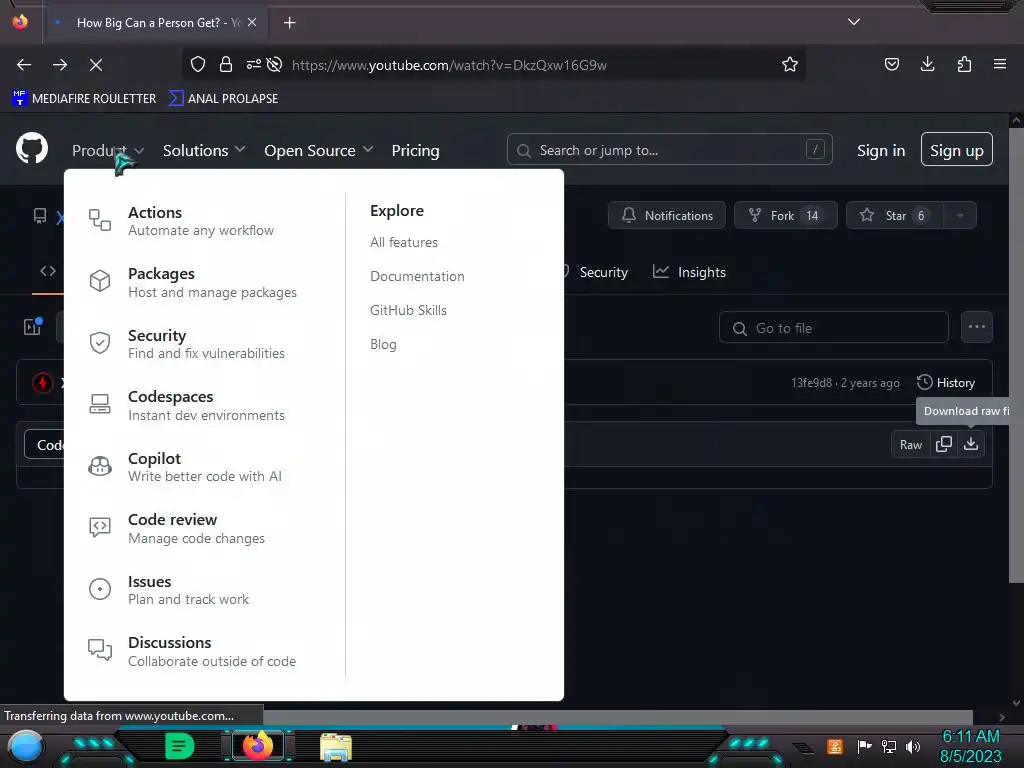Expand the Open Source dropdown menu
Screen dimensions: 1024x768
click(319, 150)
